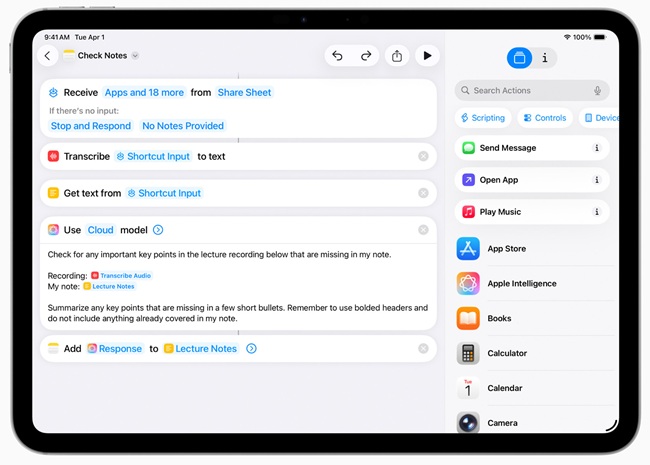
Task: Remove the Add Response action
Action: coord(423,349)
